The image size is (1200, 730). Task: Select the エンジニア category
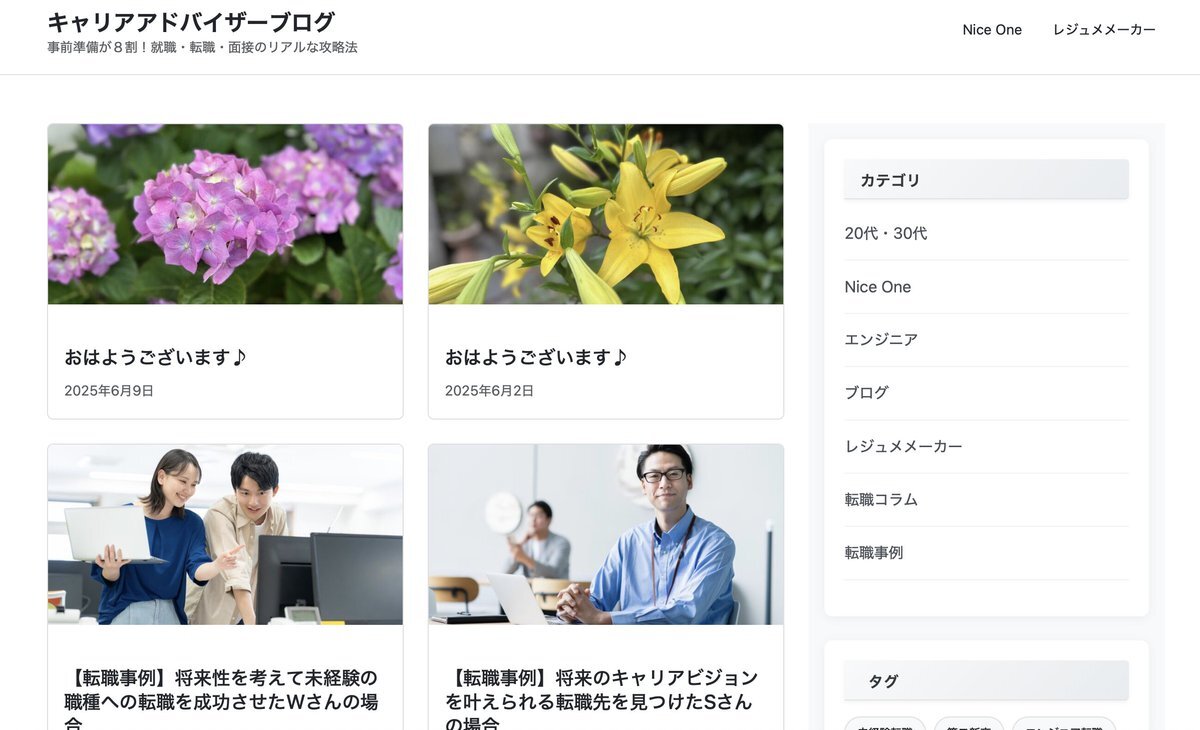click(881, 340)
